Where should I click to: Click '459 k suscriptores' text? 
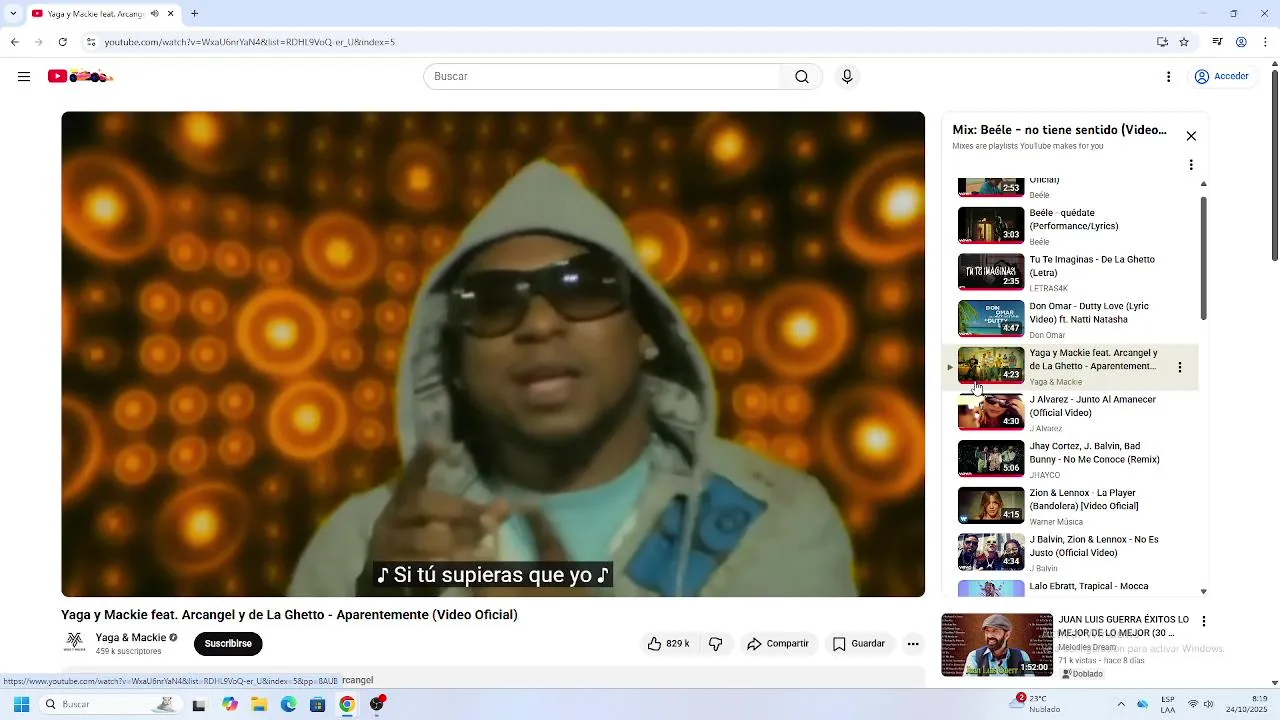(x=129, y=652)
